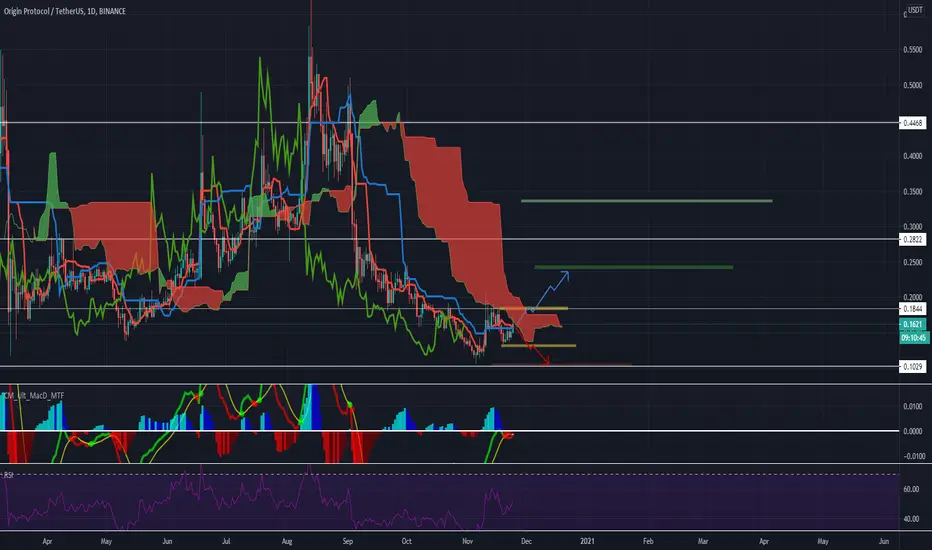Open the USDT currency selector on price axis
This screenshot has width=932, height=550.
[x=915, y=10]
